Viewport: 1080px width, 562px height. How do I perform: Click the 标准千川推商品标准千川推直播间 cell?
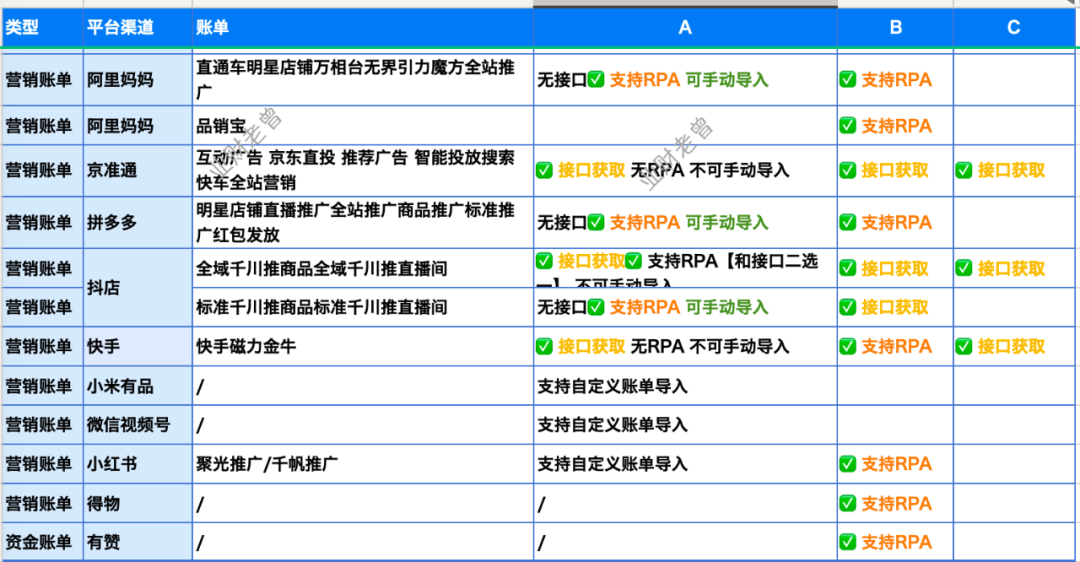coord(363,306)
